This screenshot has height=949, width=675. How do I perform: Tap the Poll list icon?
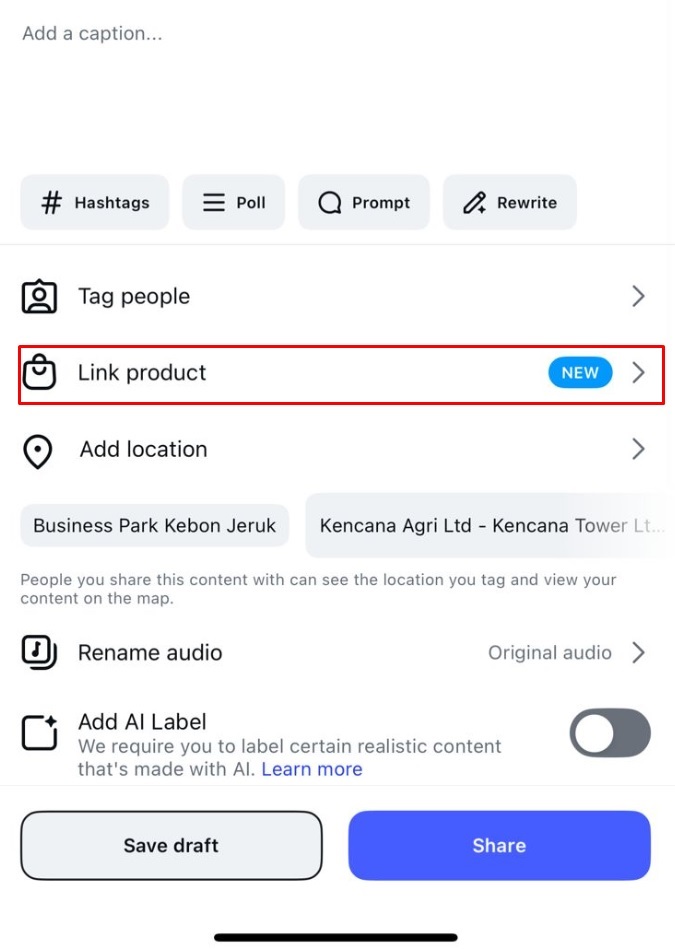pyautogui.click(x=214, y=203)
